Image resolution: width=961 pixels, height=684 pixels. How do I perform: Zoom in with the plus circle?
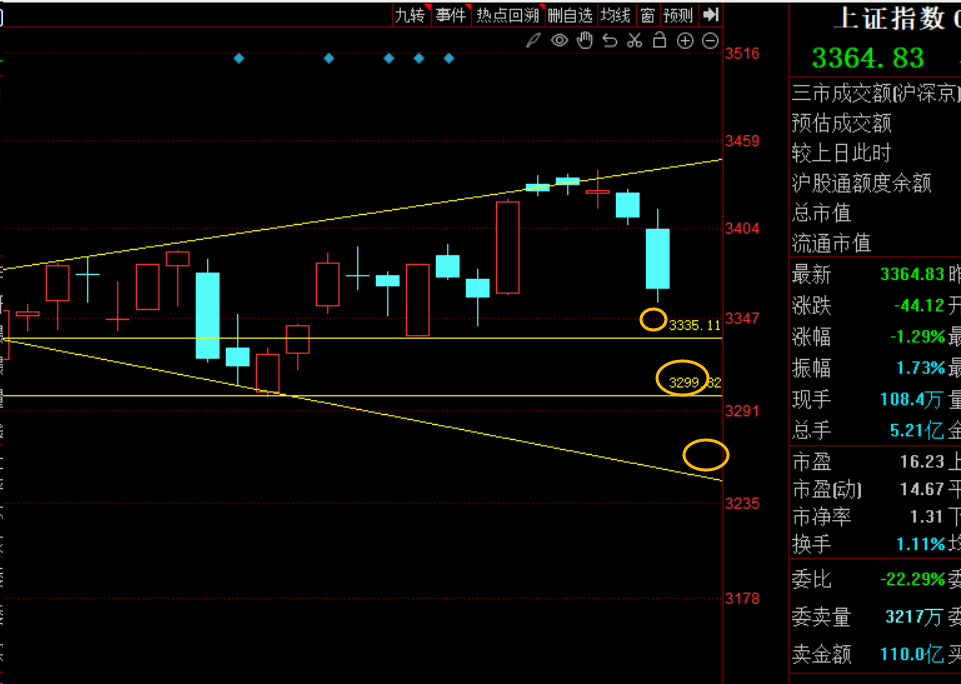click(x=685, y=41)
